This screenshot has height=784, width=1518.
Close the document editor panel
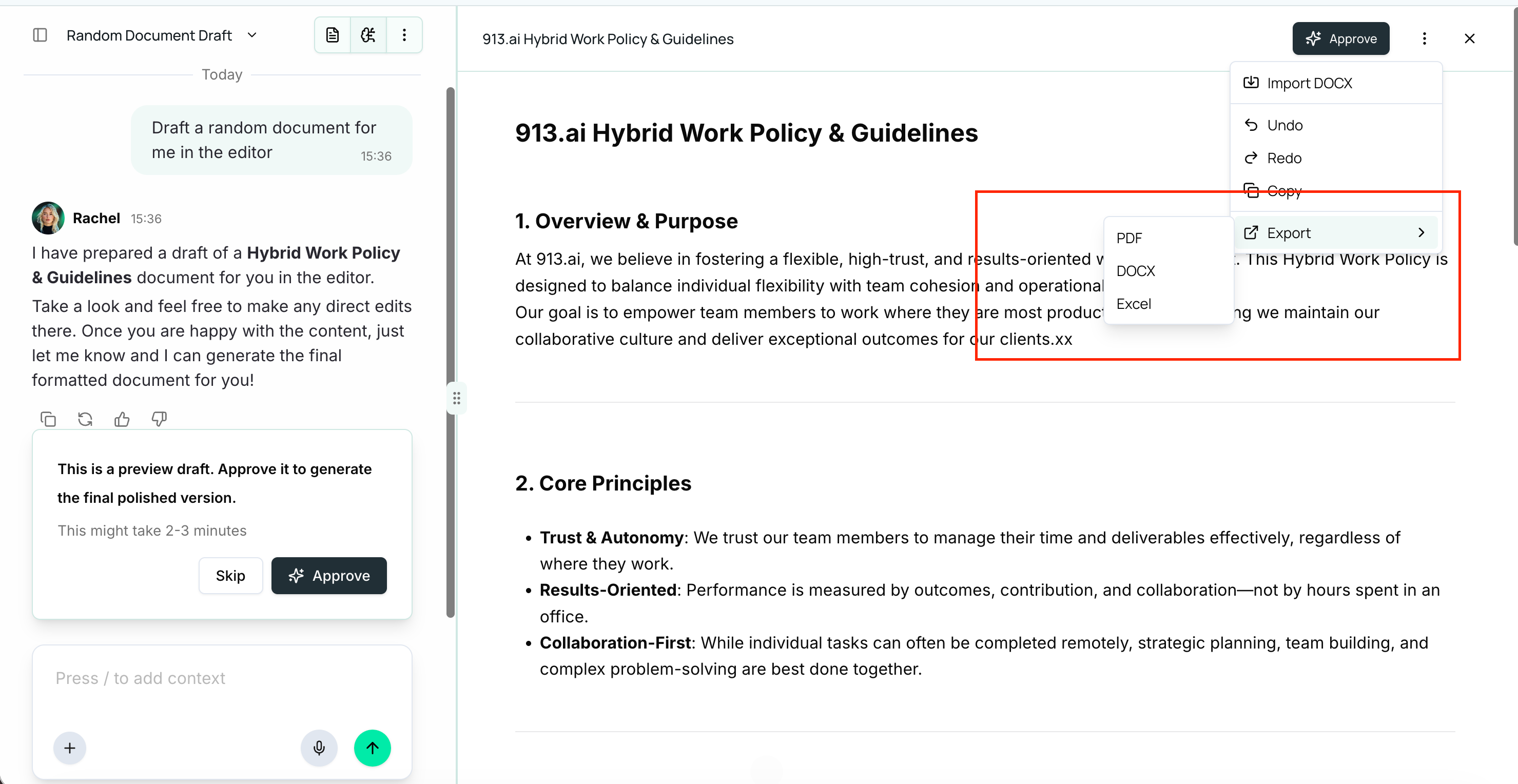1470,39
